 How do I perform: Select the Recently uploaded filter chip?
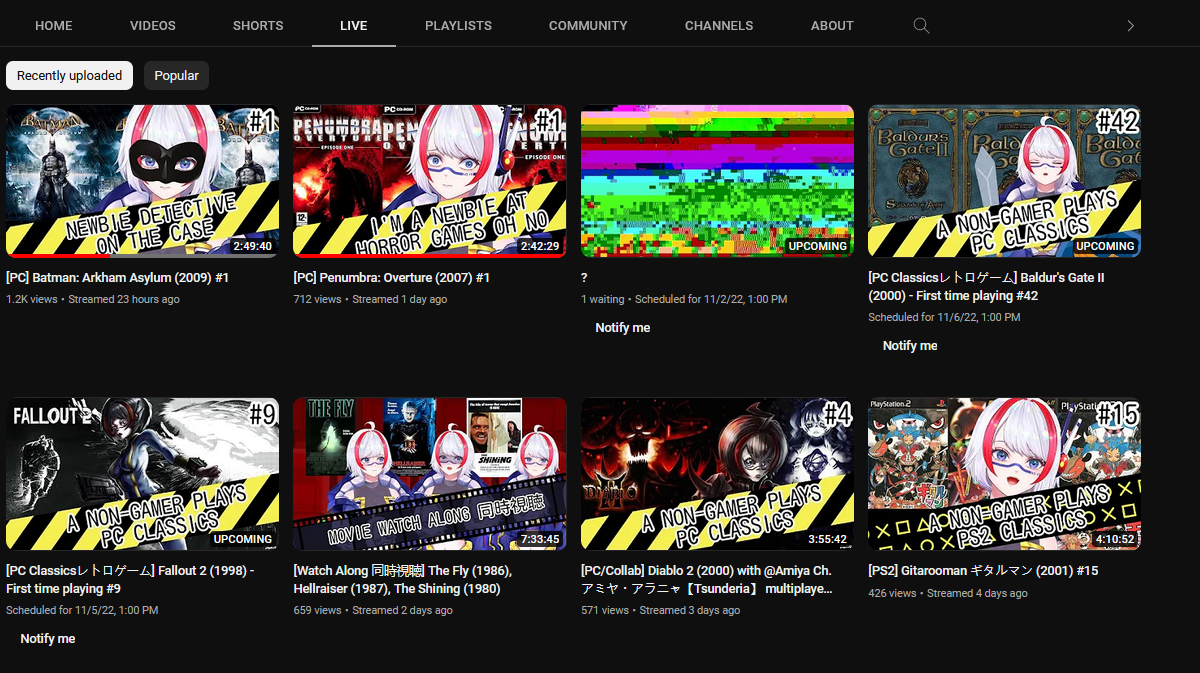tap(70, 76)
